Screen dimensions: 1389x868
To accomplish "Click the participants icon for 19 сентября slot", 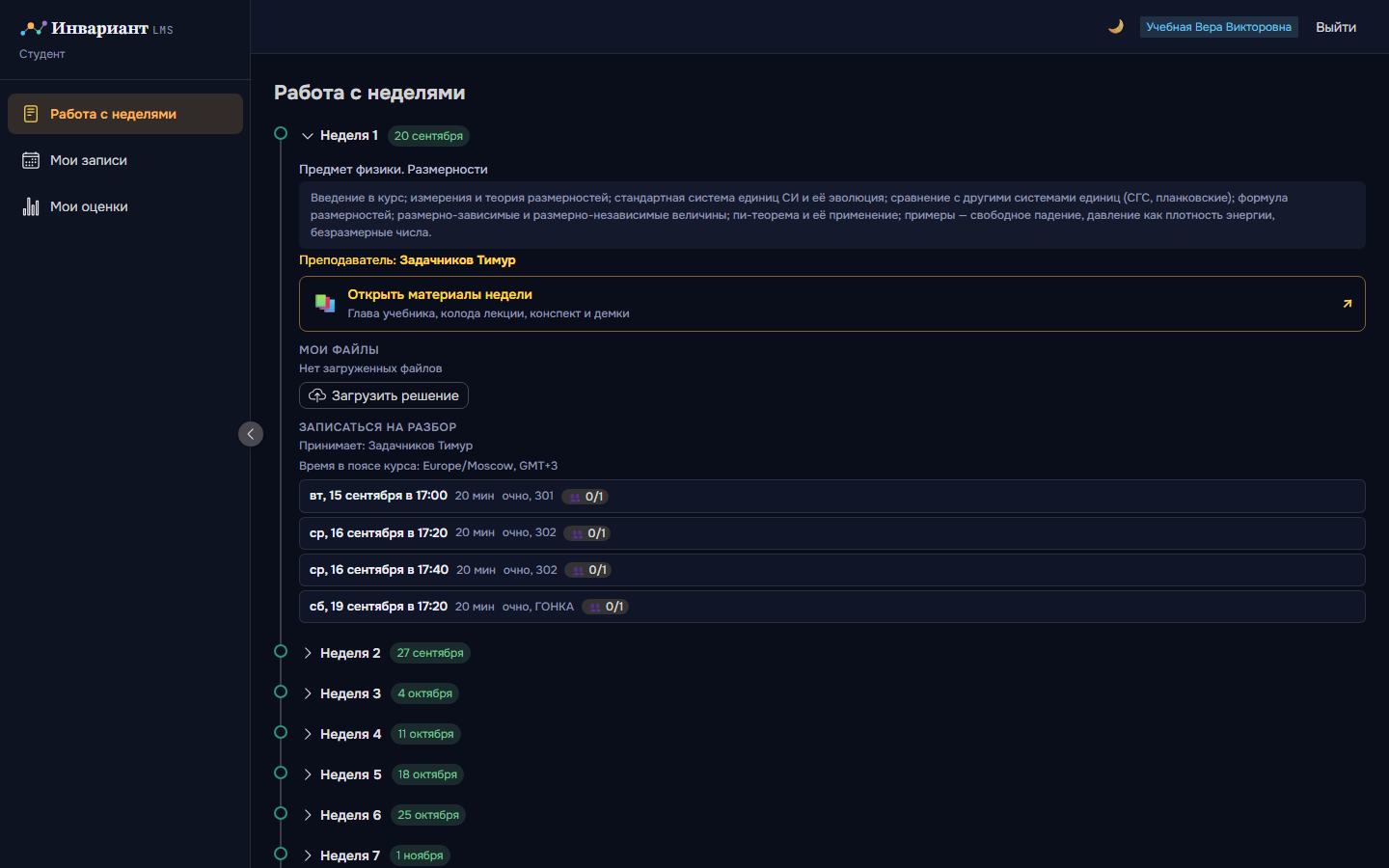I will pos(595,607).
